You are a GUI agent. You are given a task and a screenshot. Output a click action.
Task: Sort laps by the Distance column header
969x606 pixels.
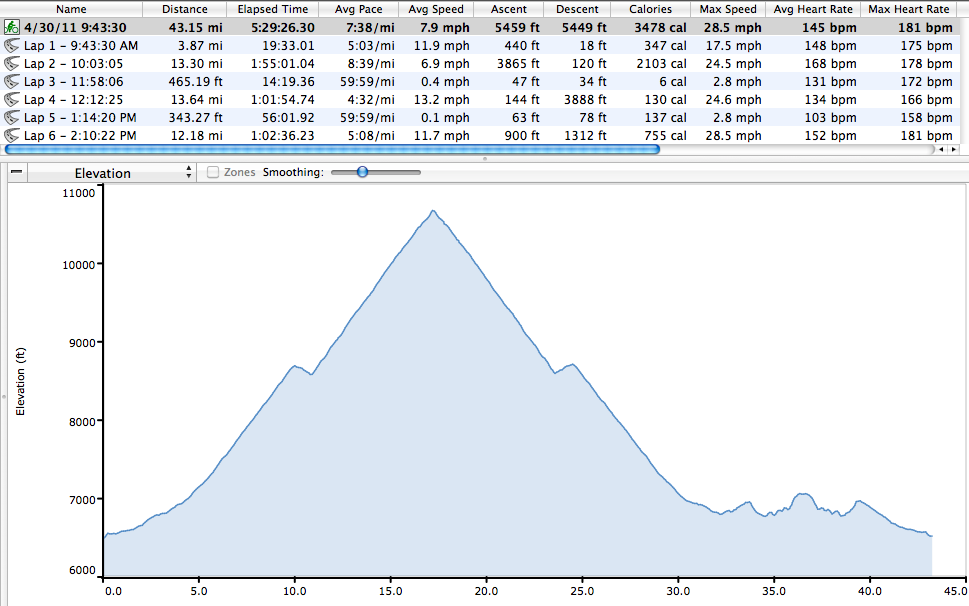click(184, 9)
